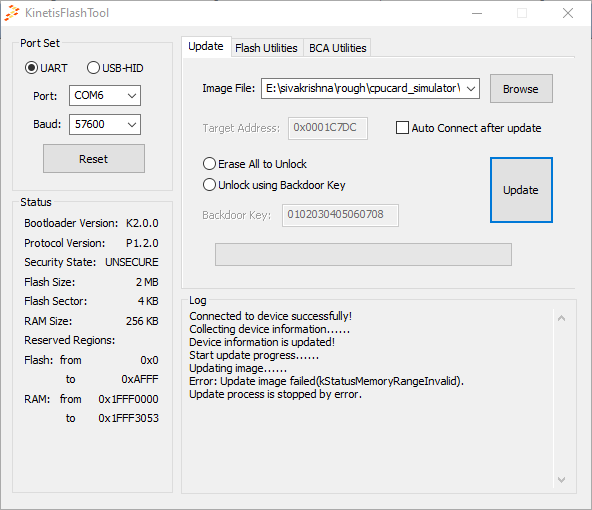Minimize the KinetisFlashTool window
The height and width of the screenshot is (510, 592).
(x=477, y=13)
